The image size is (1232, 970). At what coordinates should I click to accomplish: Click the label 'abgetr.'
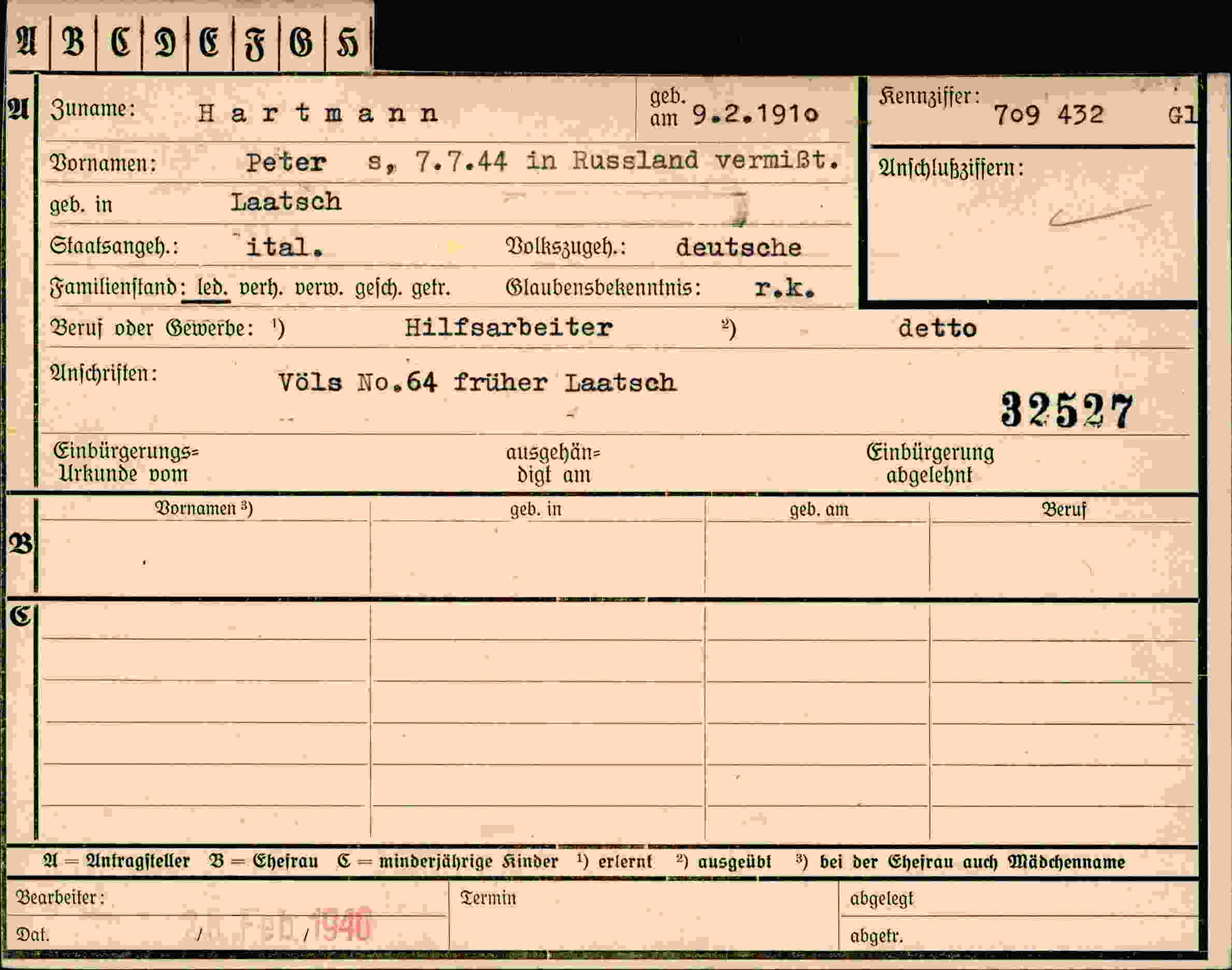[x=876, y=935]
